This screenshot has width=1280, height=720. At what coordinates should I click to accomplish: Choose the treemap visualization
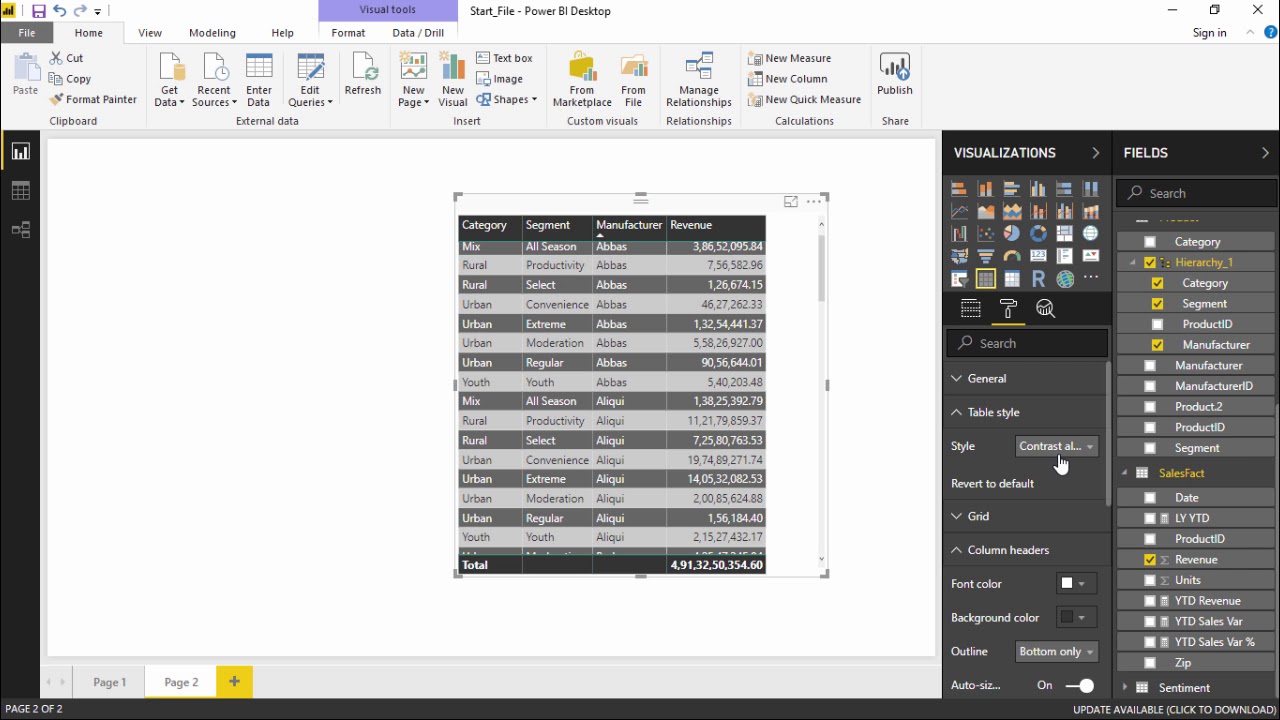(1064, 233)
